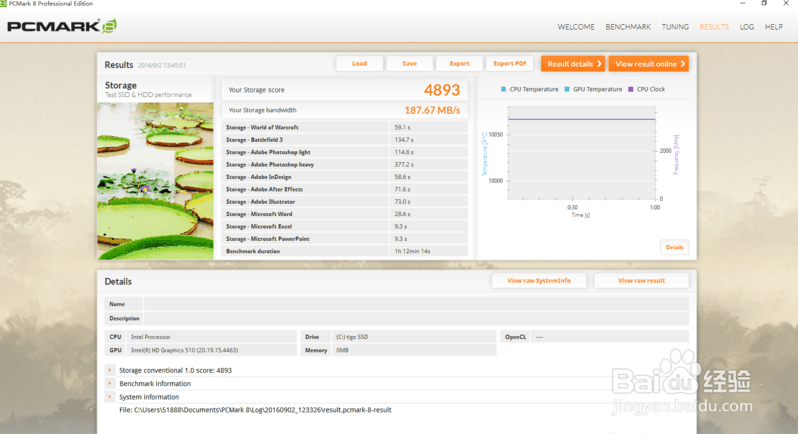798x434 pixels.
Task: Select the Storage - Adobe InDesign row
Action: 345,177
